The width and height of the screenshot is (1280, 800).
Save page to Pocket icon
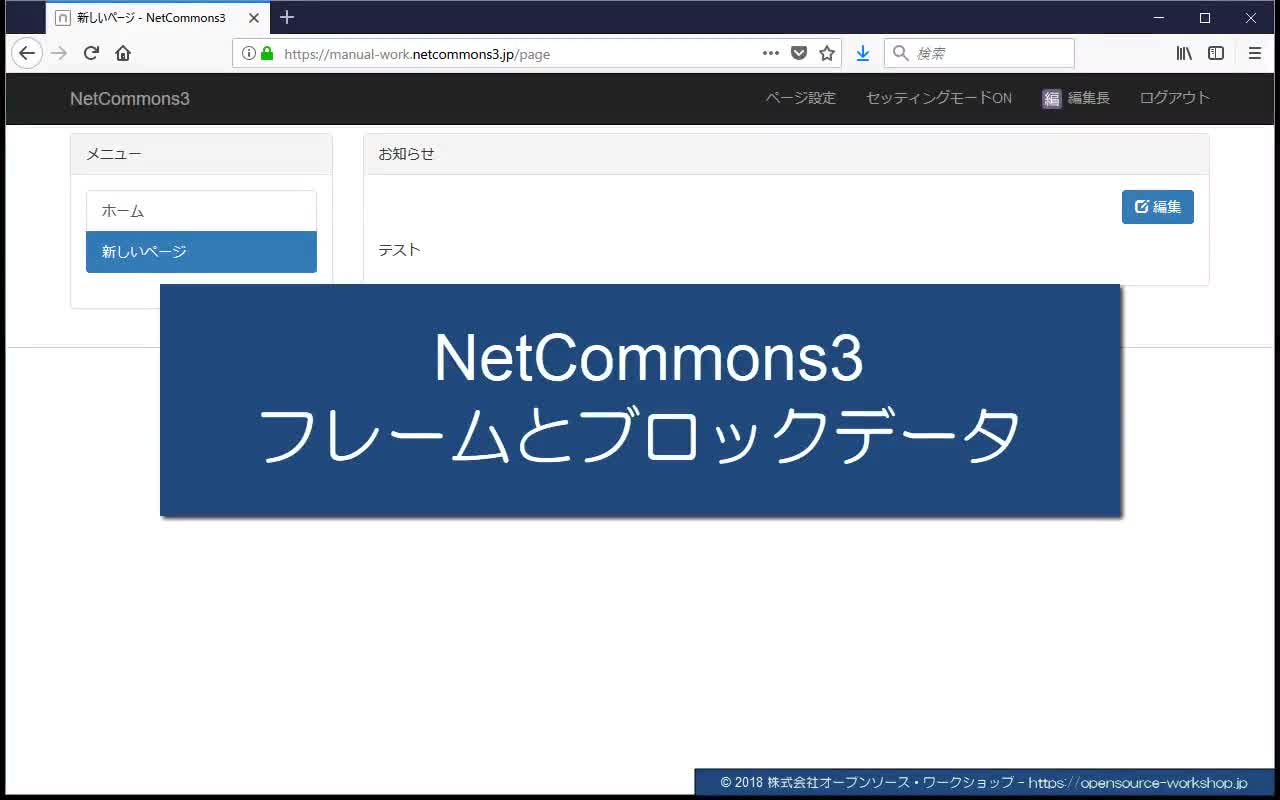click(x=799, y=53)
